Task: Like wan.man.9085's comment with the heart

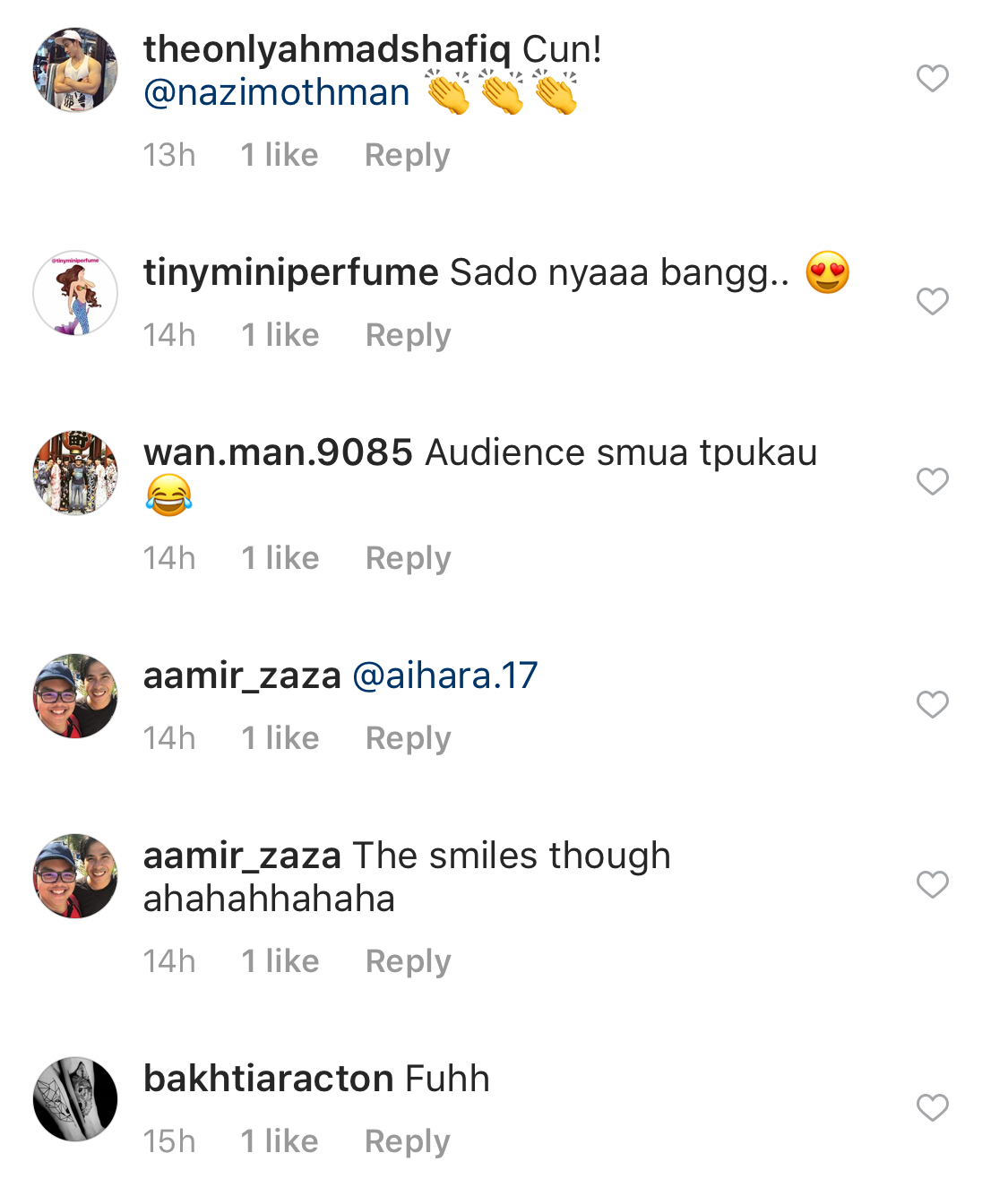Action: coord(932,482)
